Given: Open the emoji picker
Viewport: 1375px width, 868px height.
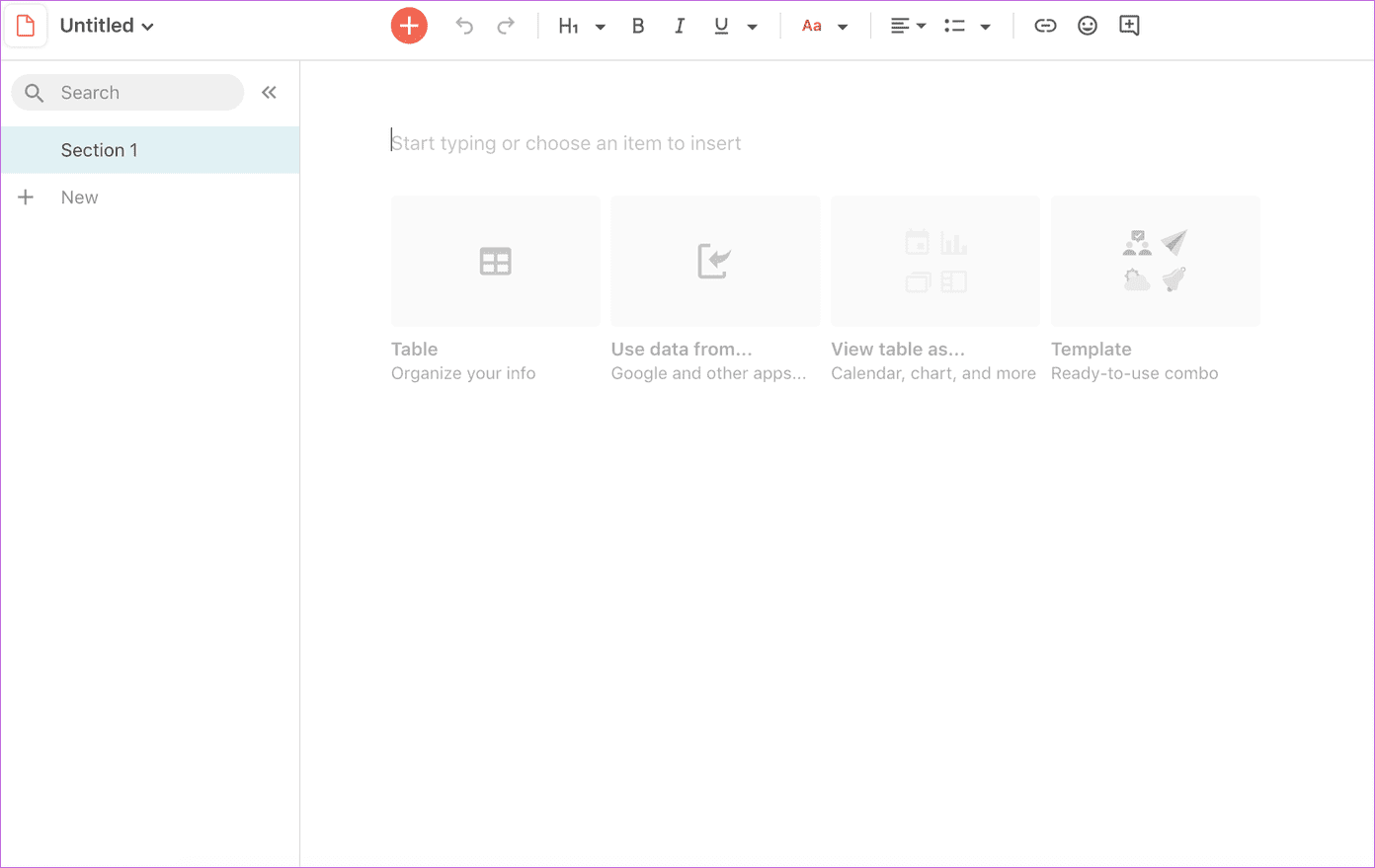Looking at the screenshot, I should 1088,26.
